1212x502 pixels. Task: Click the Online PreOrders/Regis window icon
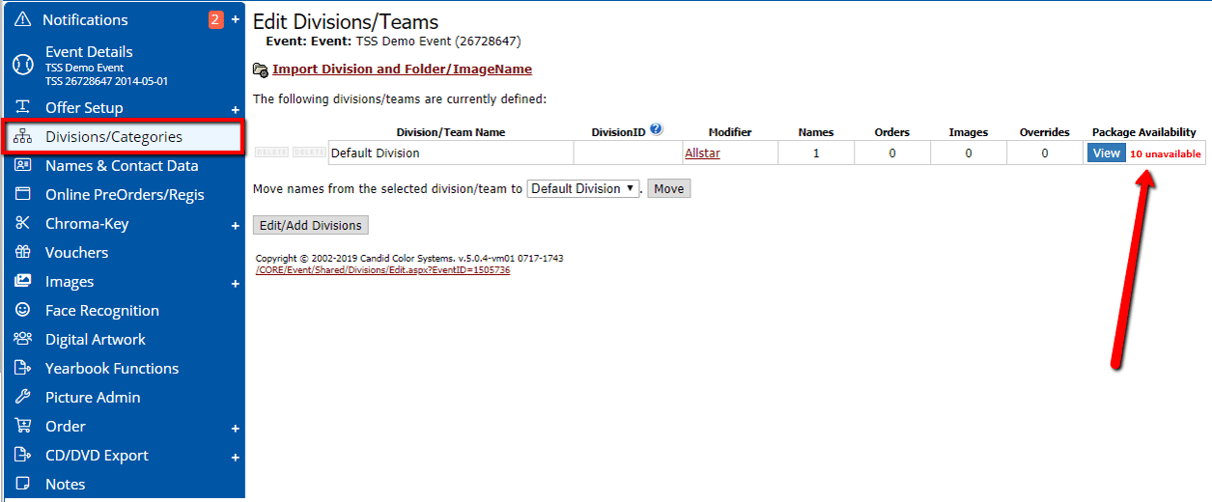[23, 195]
